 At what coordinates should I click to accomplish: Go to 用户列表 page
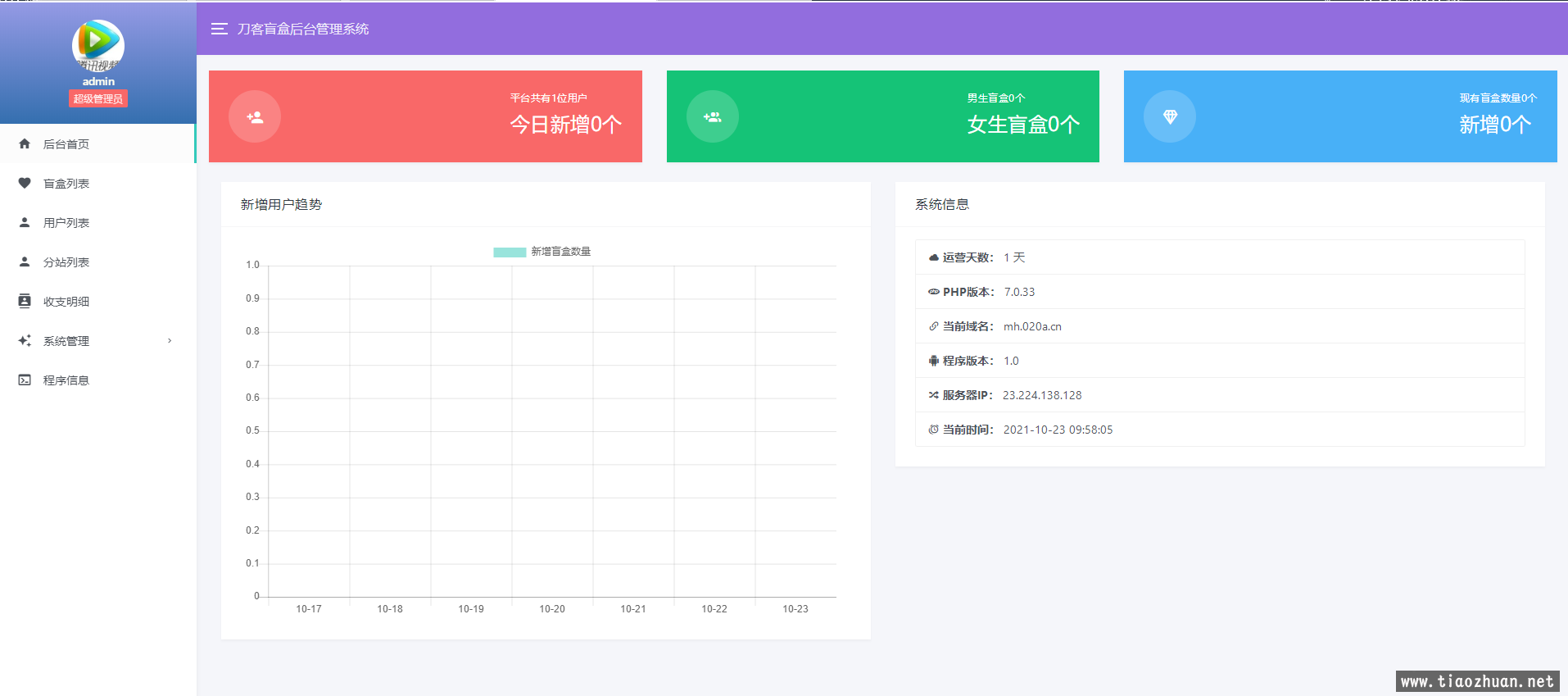pyautogui.click(x=66, y=223)
